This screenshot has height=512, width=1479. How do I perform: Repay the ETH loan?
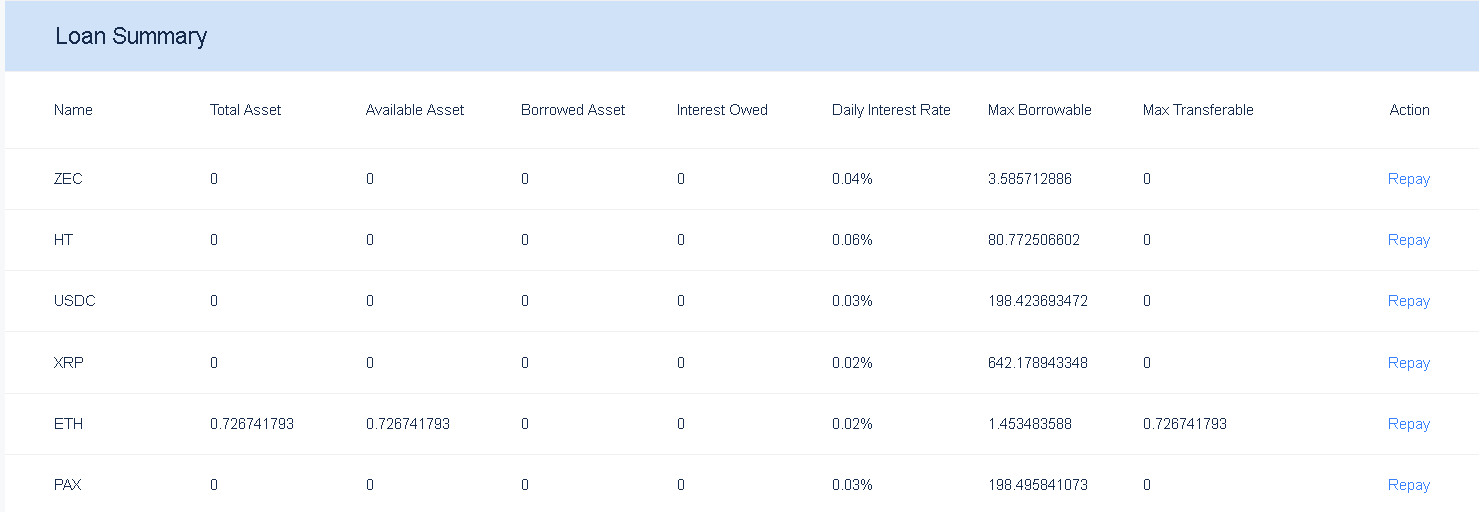click(x=1408, y=424)
